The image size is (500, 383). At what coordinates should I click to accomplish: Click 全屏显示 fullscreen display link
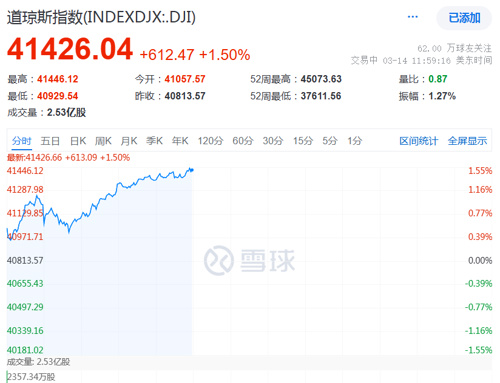467,141
